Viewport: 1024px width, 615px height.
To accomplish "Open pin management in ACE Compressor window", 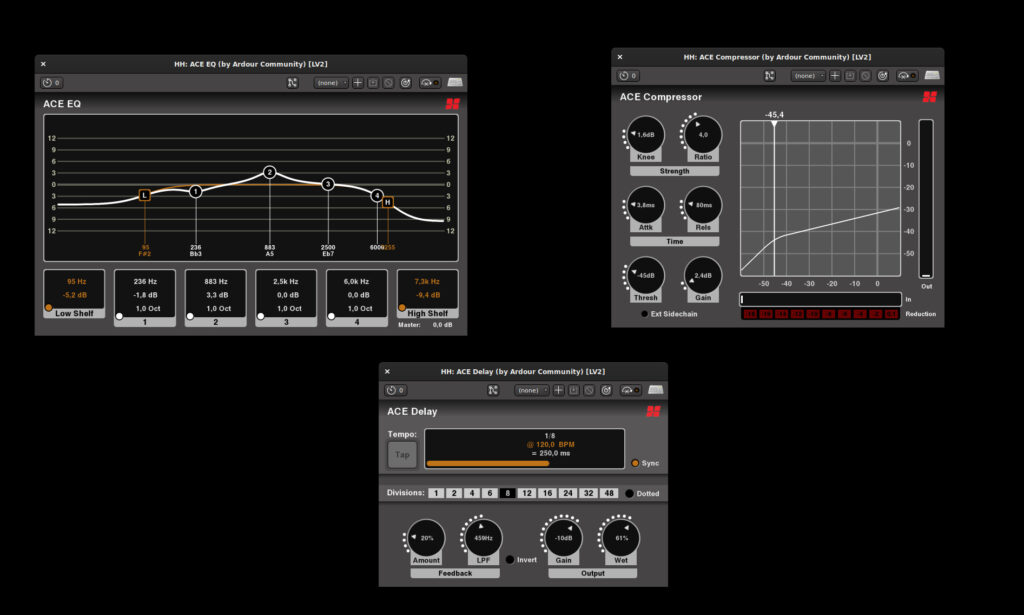I will point(769,76).
